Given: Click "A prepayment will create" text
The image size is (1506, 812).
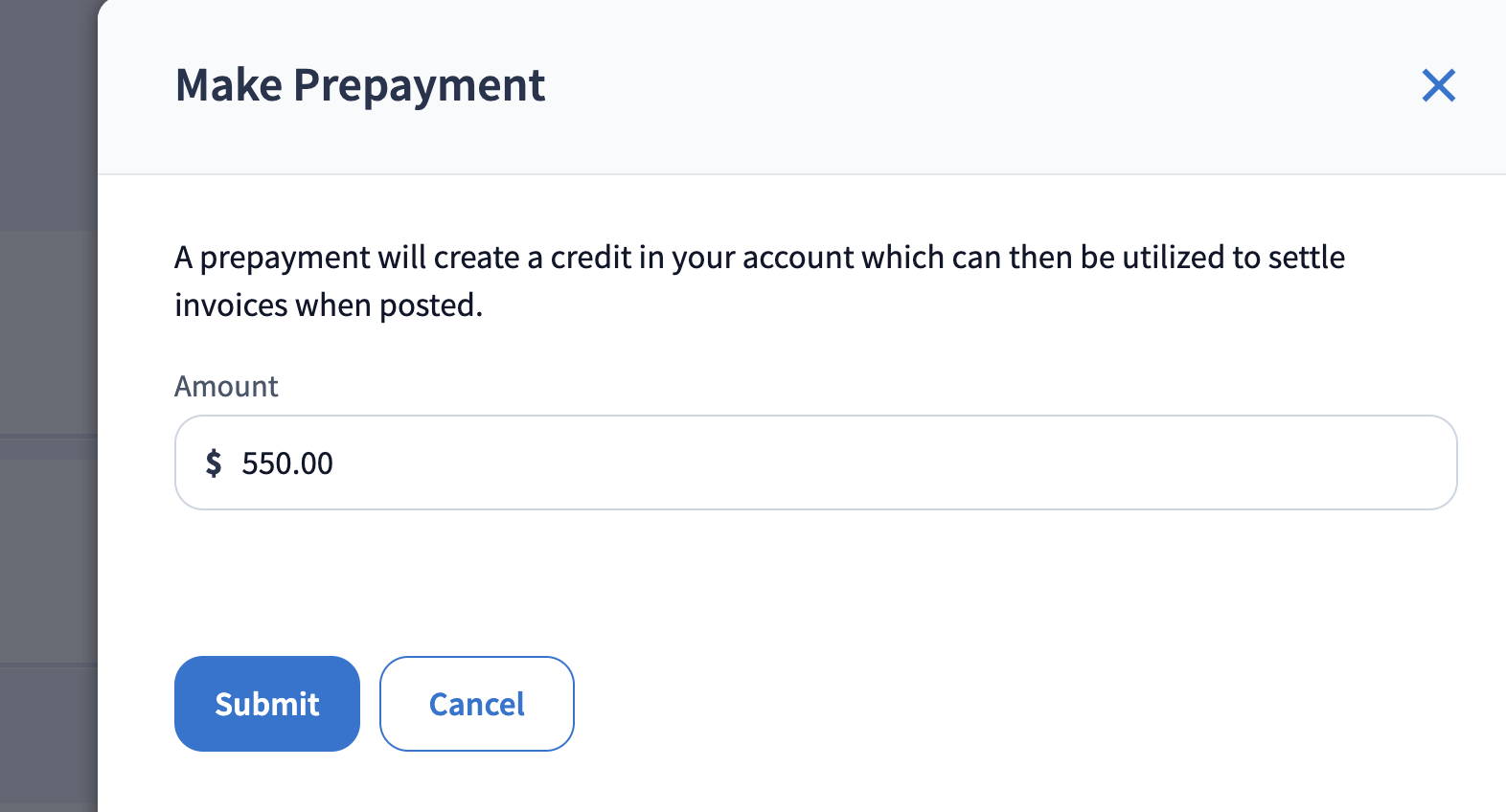Looking at the screenshot, I should click(347, 258).
